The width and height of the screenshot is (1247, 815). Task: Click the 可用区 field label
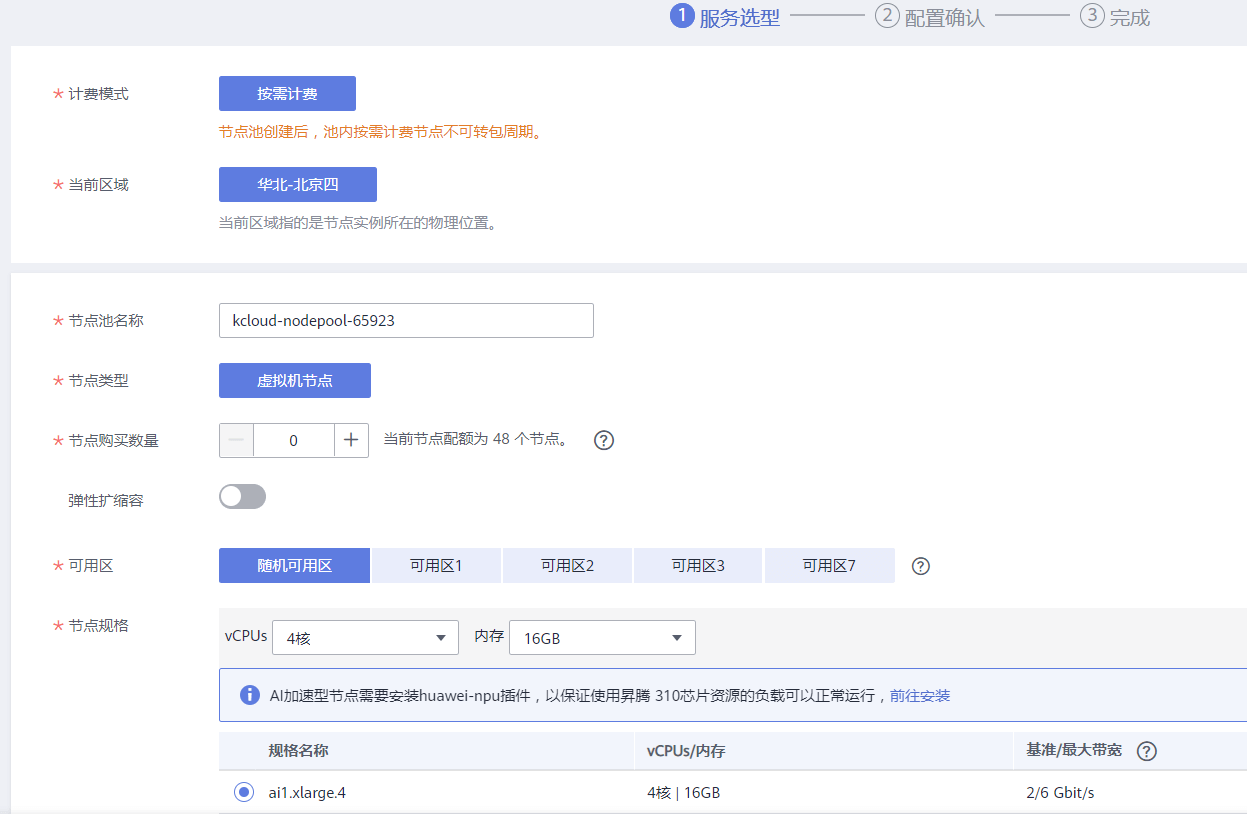tap(91, 566)
